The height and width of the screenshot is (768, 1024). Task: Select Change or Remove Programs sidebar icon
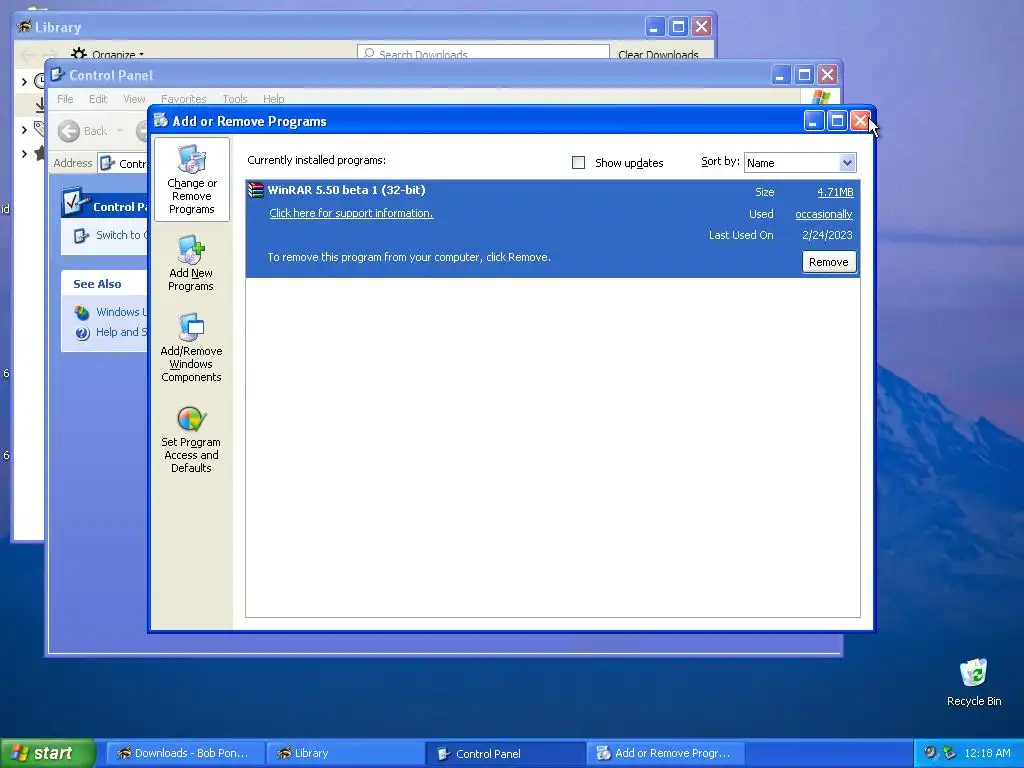(x=191, y=180)
